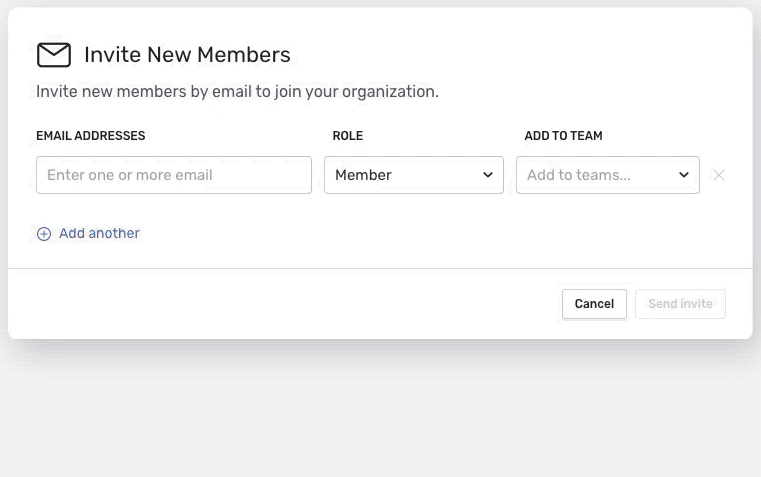Click the "Add to teams..." placeholder text
The width and height of the screenshot is (761, 477).
click(x=578, y=175)
